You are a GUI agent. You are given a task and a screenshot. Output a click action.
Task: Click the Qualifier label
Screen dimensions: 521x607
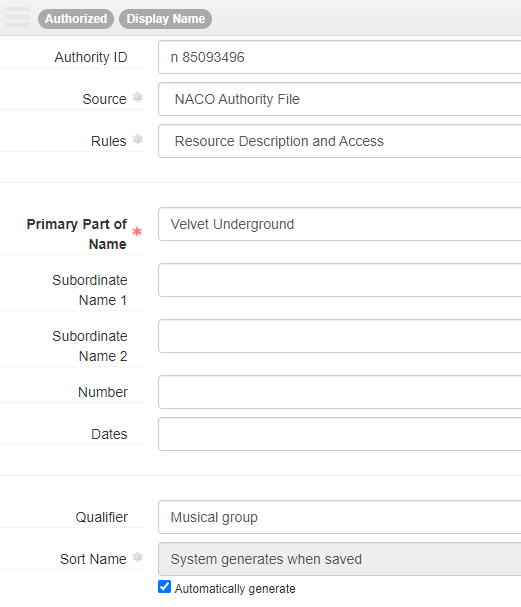pyautogui.click(x=101, y=517)
